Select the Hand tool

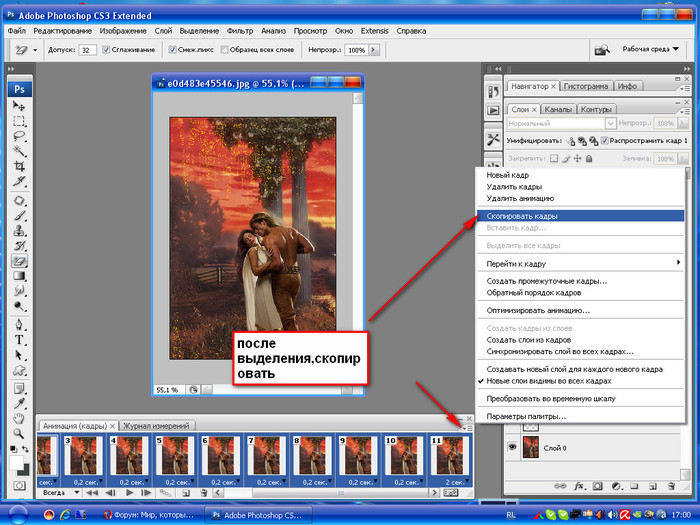19,419
